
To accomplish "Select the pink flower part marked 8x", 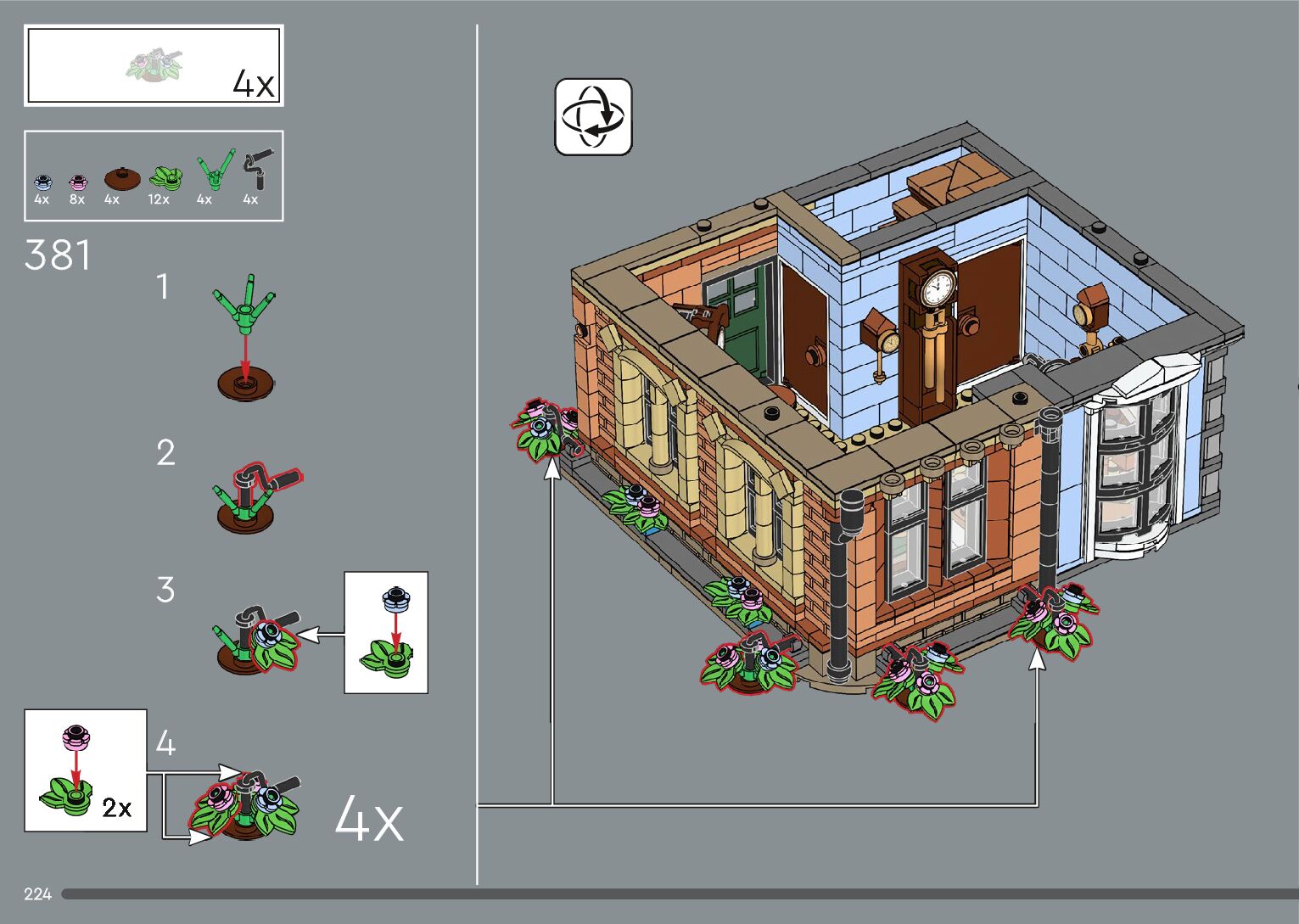I will tap(77, 181).
